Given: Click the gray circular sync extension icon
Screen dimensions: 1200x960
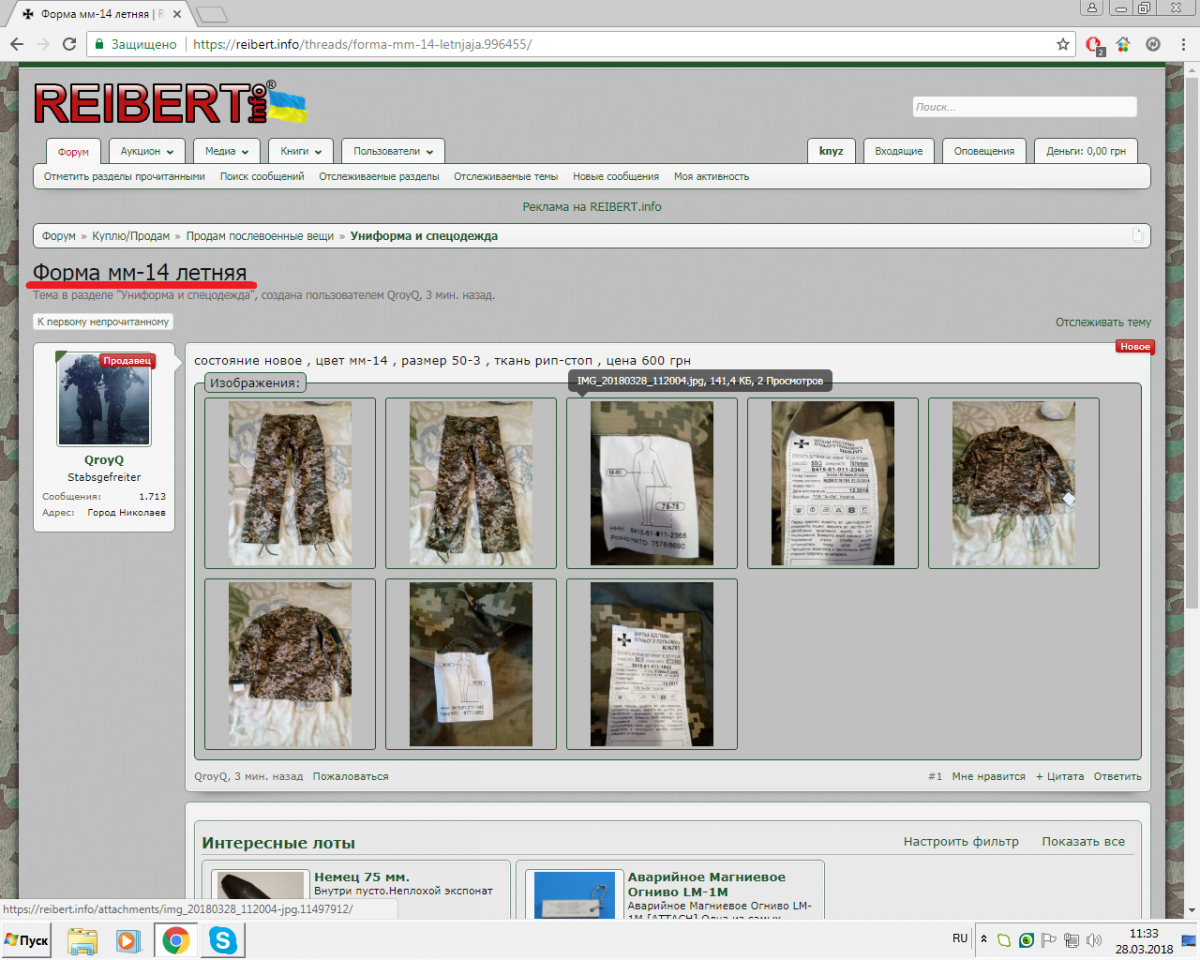Looking at the screenshot, I should click(1152, 44).
